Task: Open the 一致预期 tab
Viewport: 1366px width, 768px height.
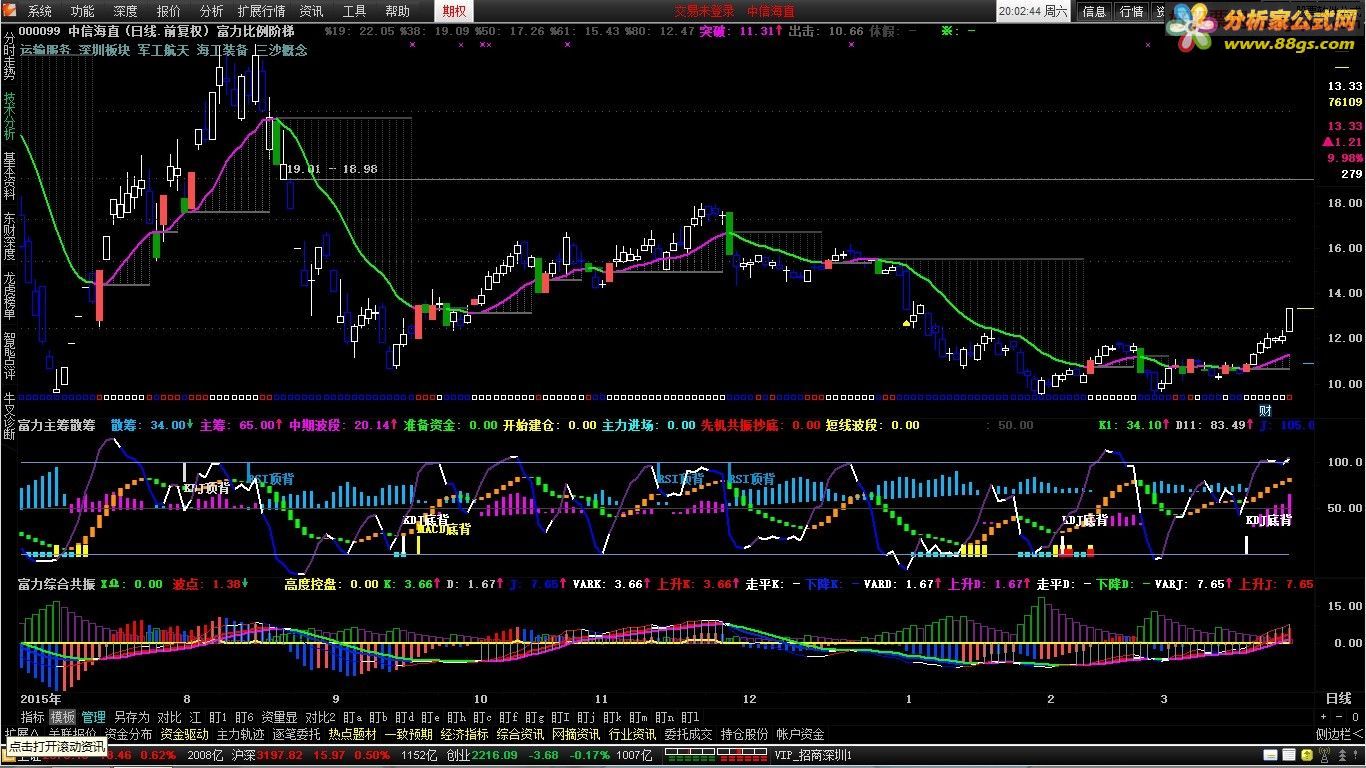Action: pyautogui.click(x=408, y=734)
